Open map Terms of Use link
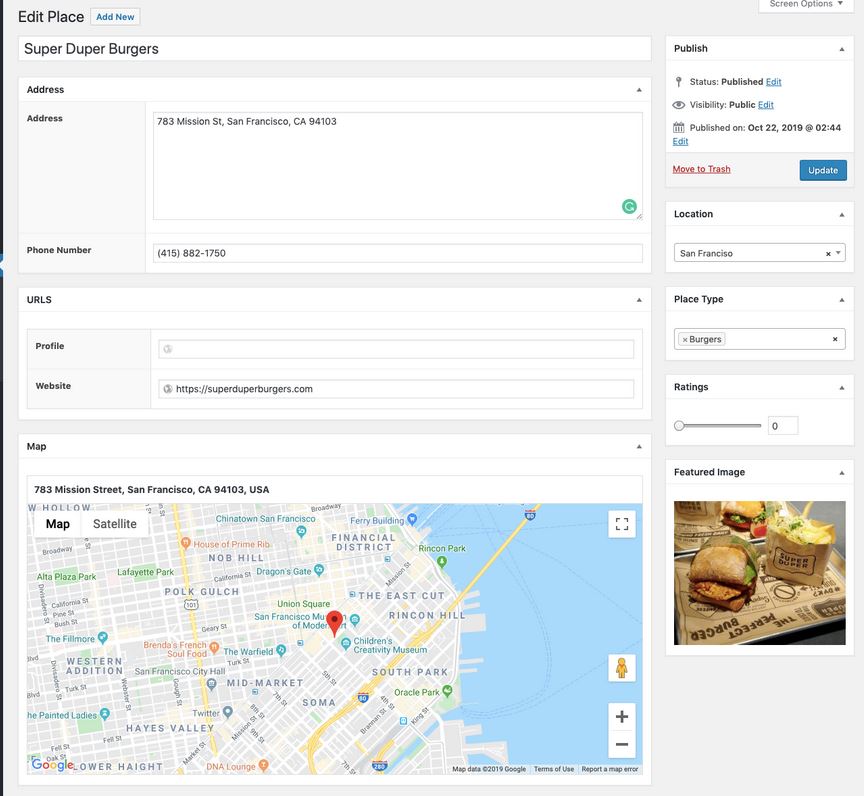The width and height of the screenshot is (864, 796). tap(554, 769)
